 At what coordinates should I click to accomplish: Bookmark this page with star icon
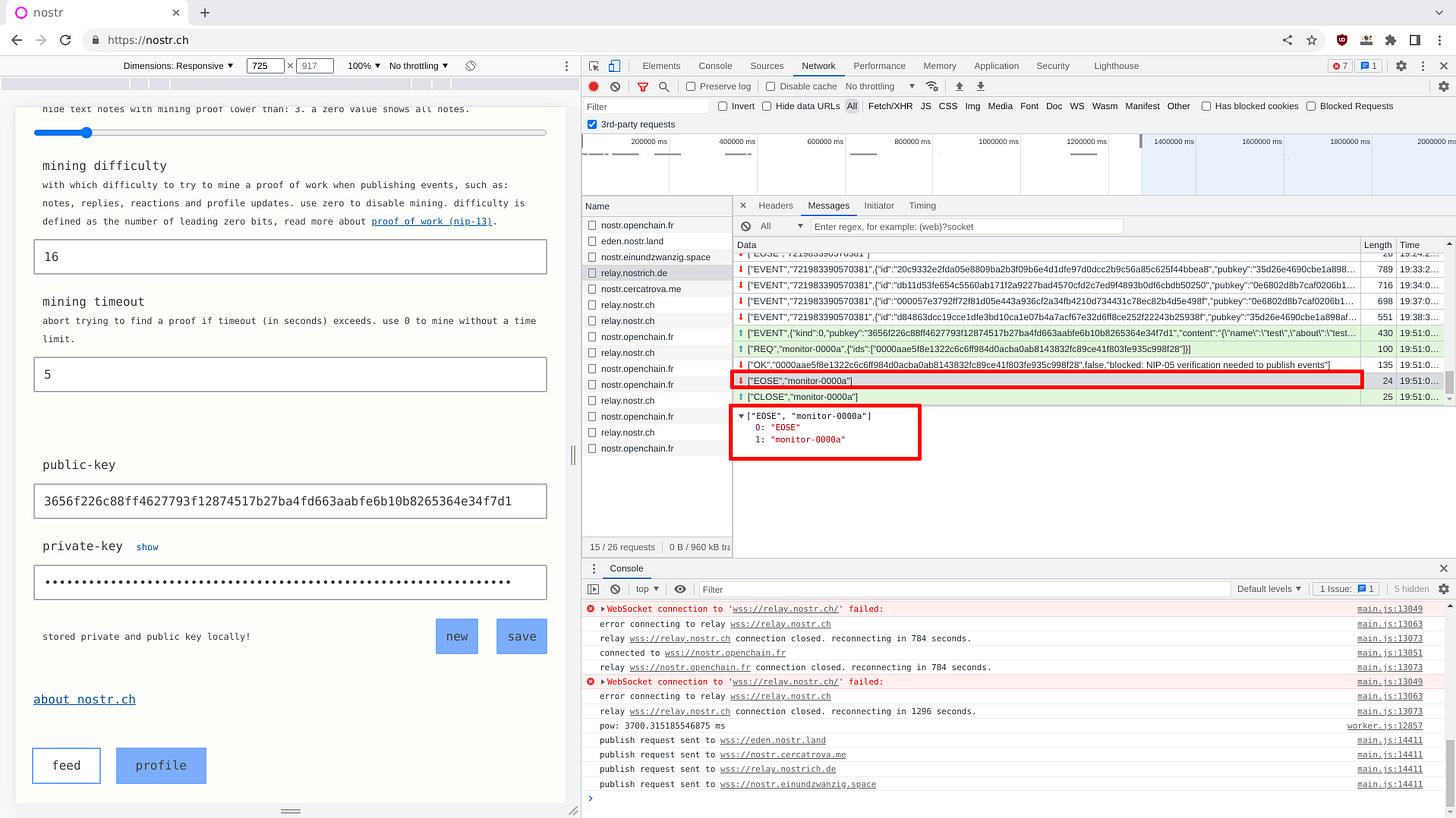[x=1312, y=40]
